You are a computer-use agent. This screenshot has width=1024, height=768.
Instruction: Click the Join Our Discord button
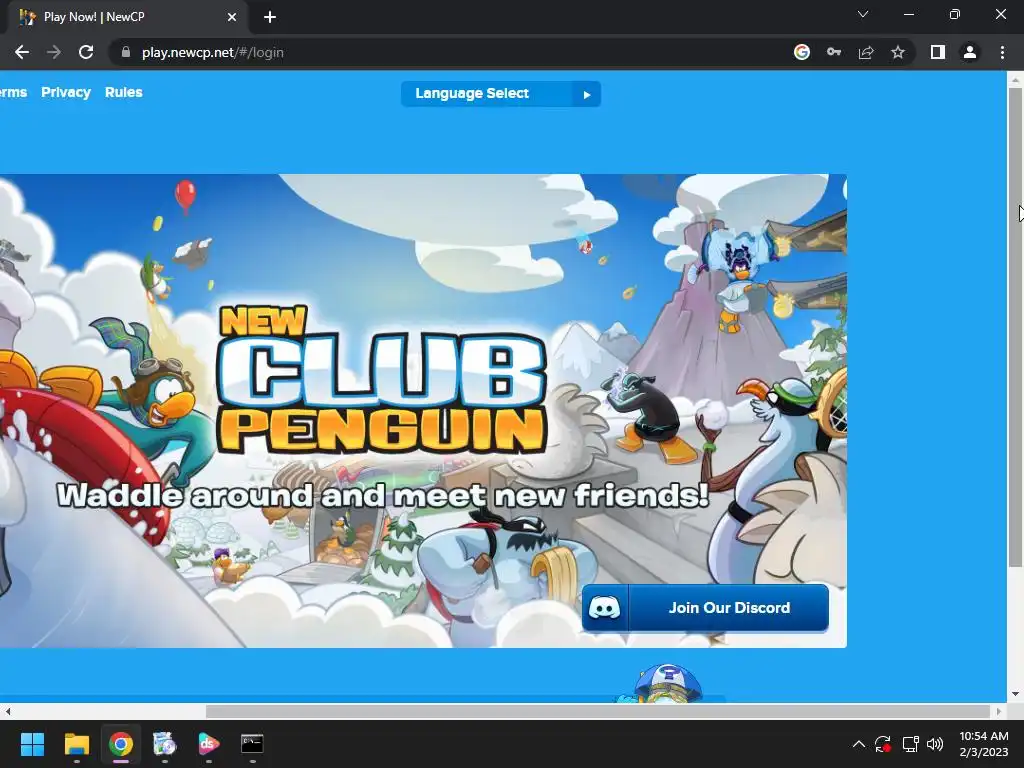click(x=705, y=608)
